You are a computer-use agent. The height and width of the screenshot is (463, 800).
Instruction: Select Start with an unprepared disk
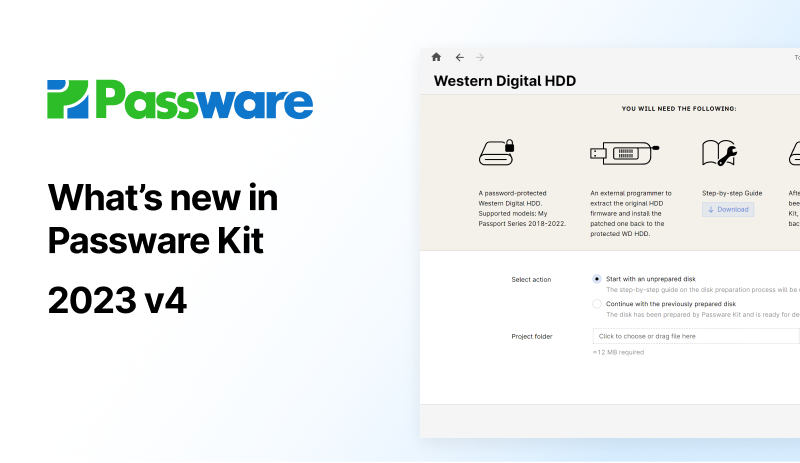point(596,279)
